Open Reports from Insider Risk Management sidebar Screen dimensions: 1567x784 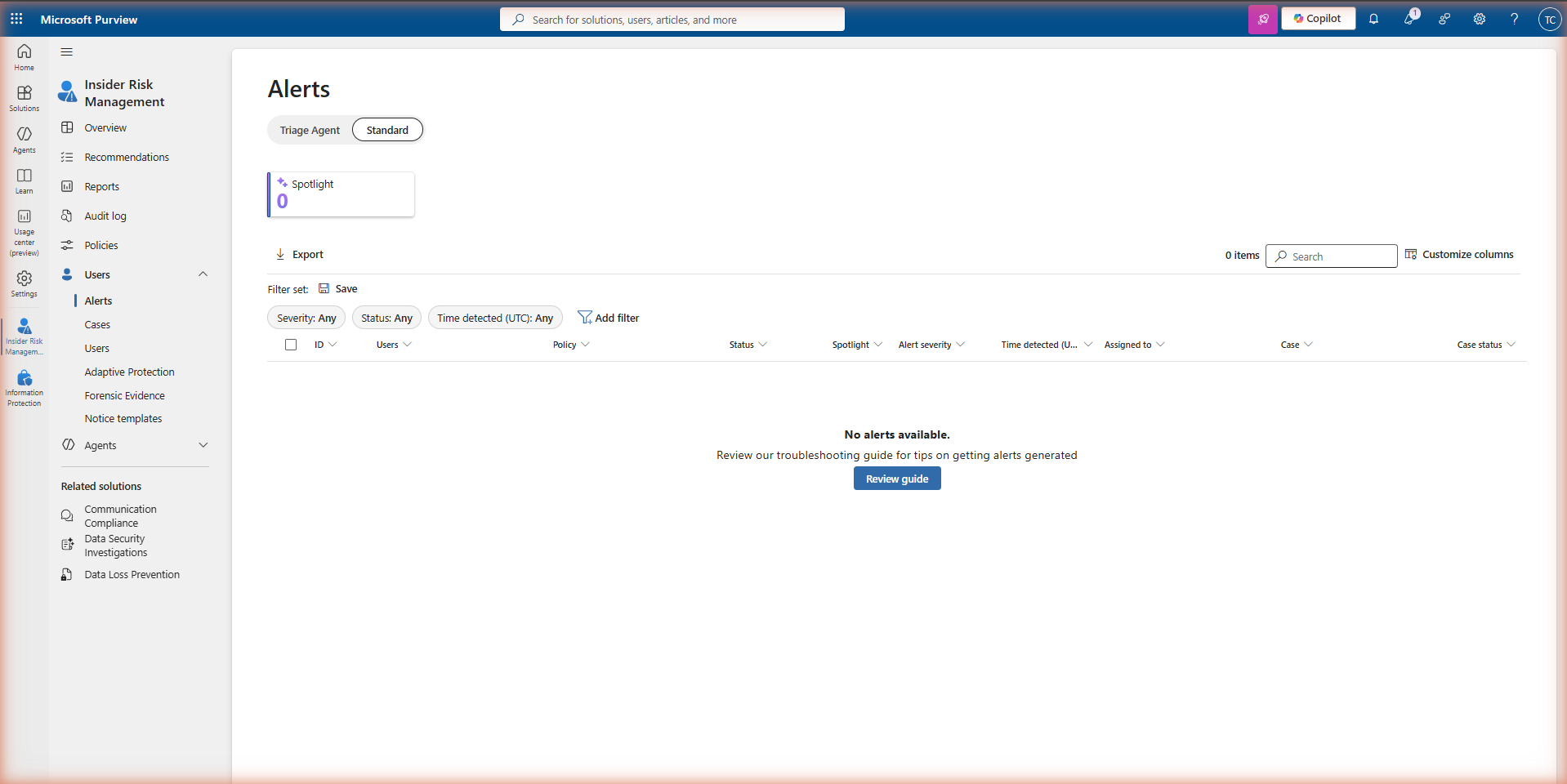coord(101,186)
